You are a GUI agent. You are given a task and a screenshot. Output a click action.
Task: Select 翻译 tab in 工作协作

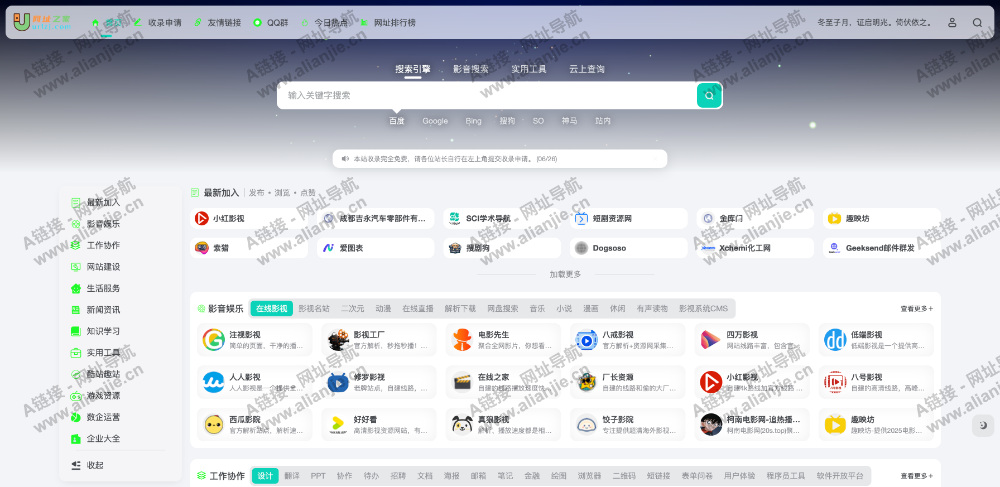click(x=291, y=476)
